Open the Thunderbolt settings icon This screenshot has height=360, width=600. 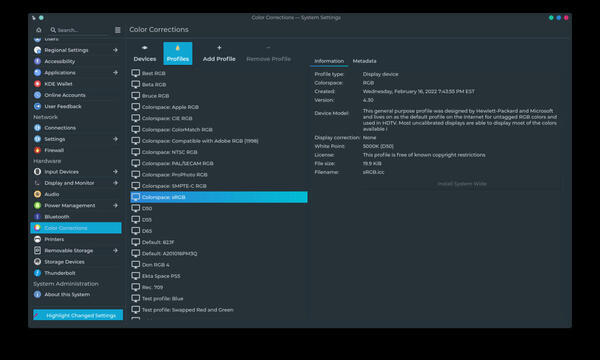click(x=38, y=273)
